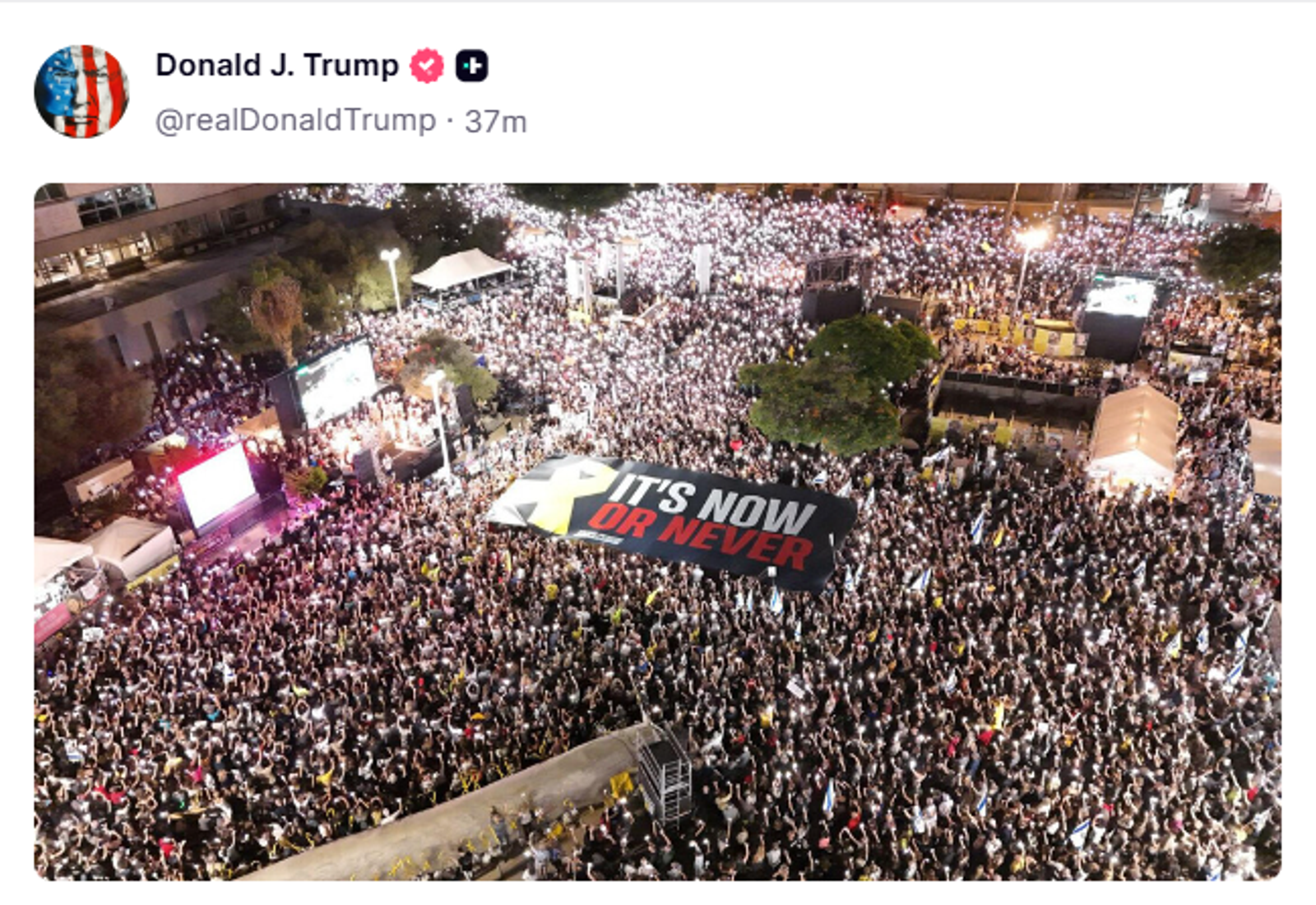
Task: Open the Donald J. Trump display name
Action: (277, 65)
